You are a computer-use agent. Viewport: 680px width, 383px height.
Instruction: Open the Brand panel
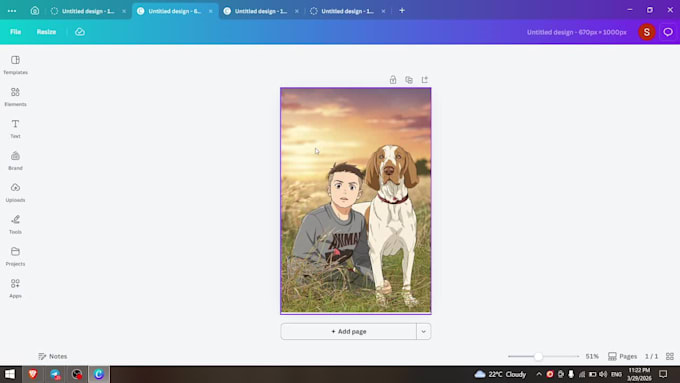tap(15, 160)
